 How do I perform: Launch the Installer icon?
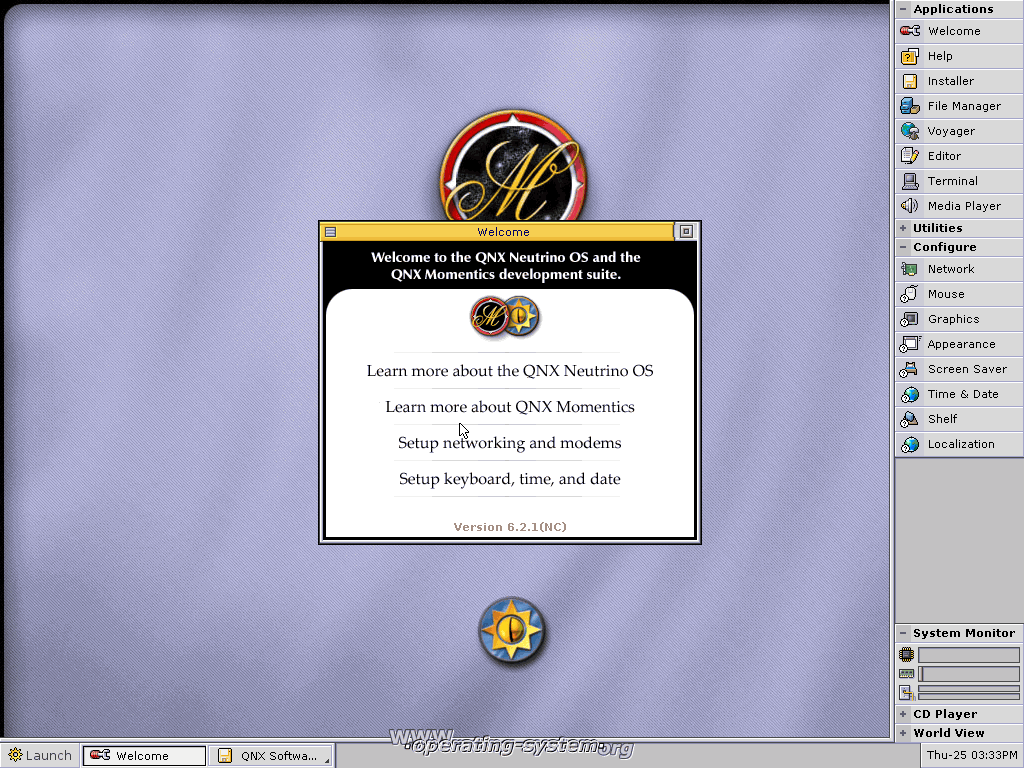tap(910, 81)
